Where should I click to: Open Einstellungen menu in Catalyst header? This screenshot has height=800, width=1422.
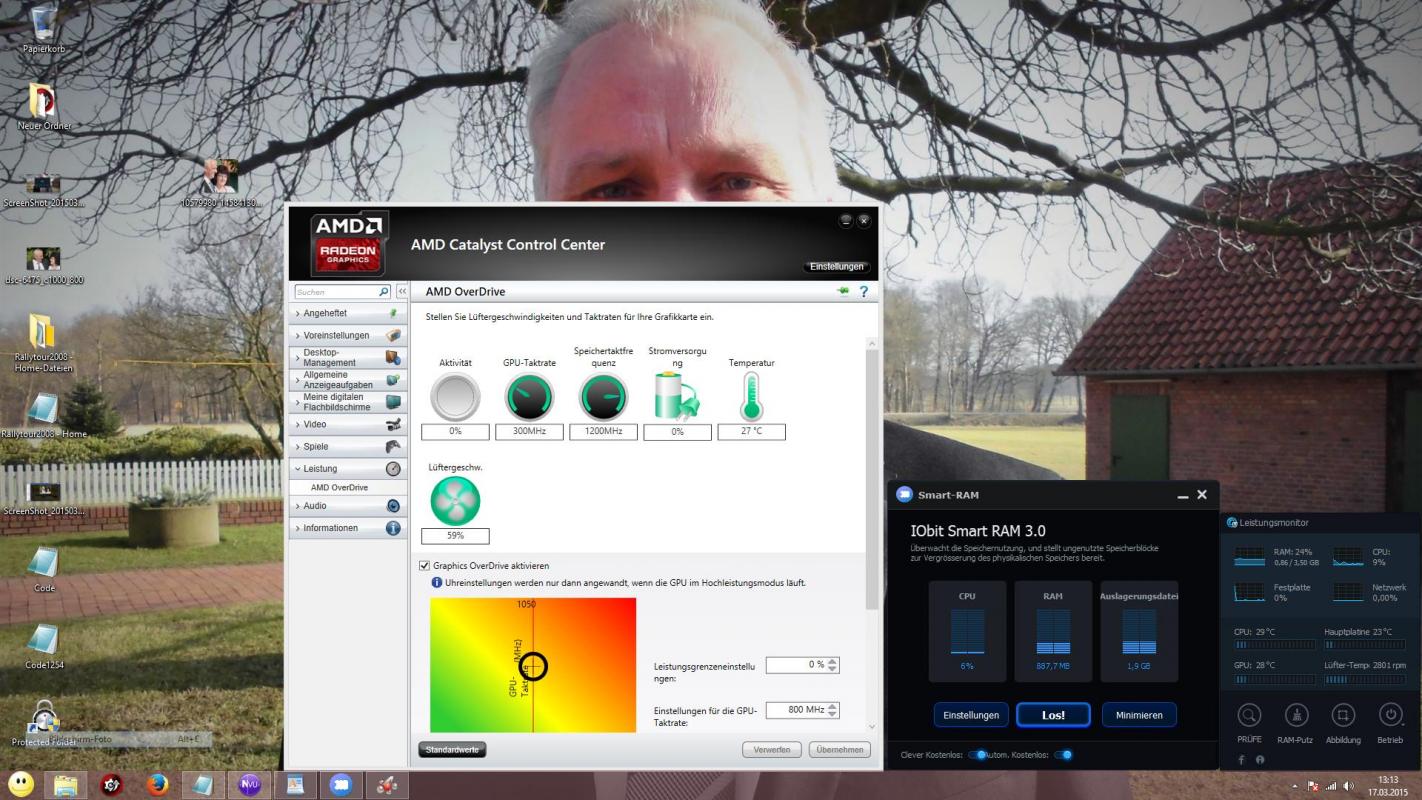pos(837,267)
